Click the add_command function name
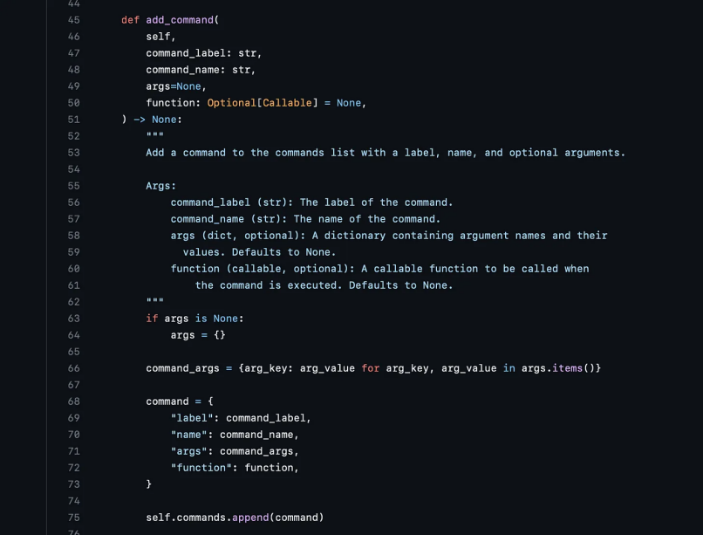The height and width of the screenshot is (536, 703). tap(180, 20)
